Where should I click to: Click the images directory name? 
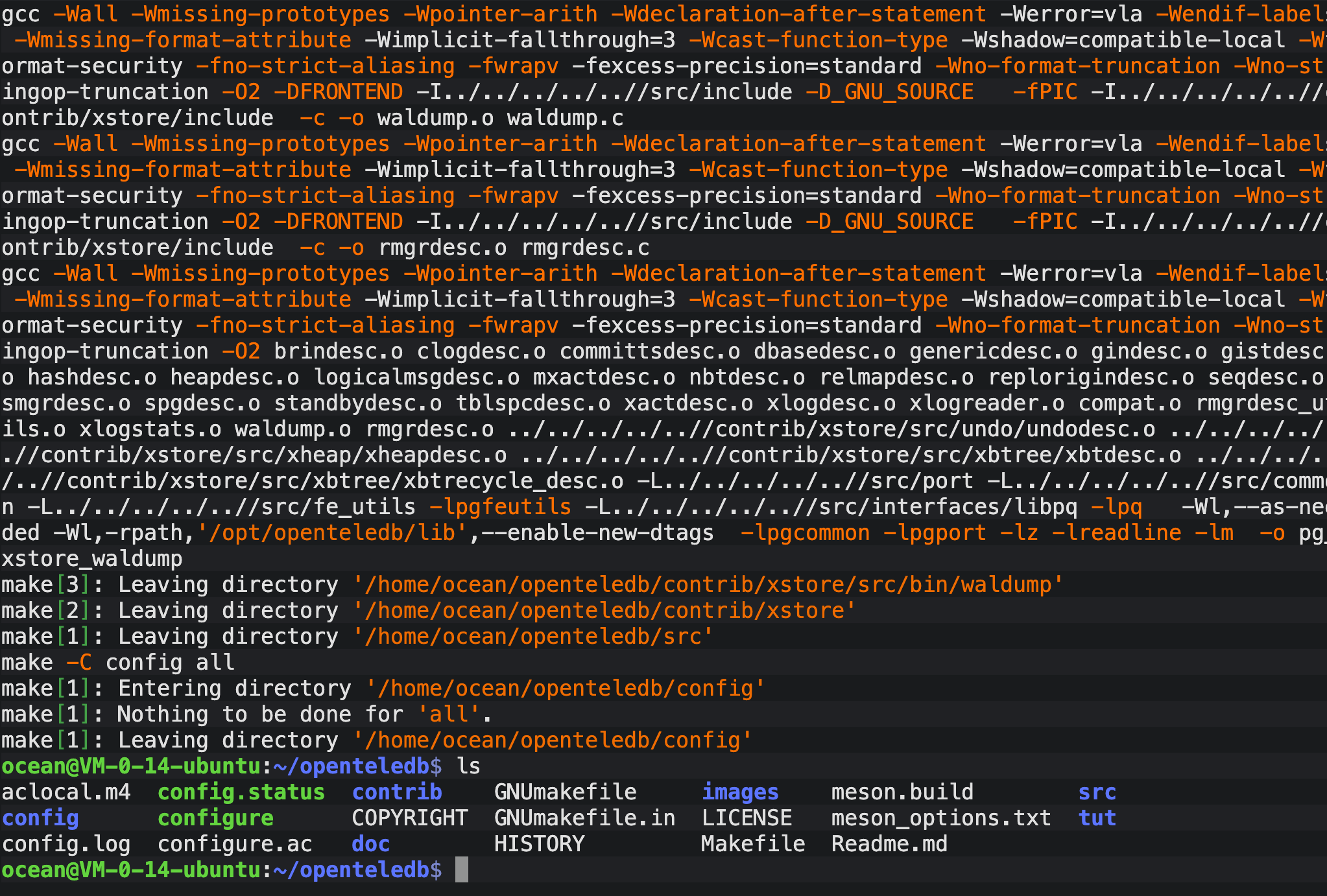coord(740,792)
